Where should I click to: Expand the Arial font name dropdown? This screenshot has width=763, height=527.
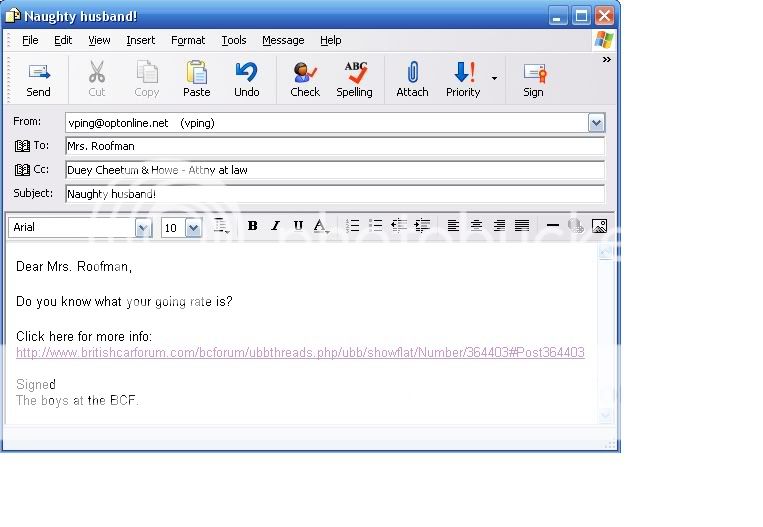pyautogui.click(x=143, y=228)
